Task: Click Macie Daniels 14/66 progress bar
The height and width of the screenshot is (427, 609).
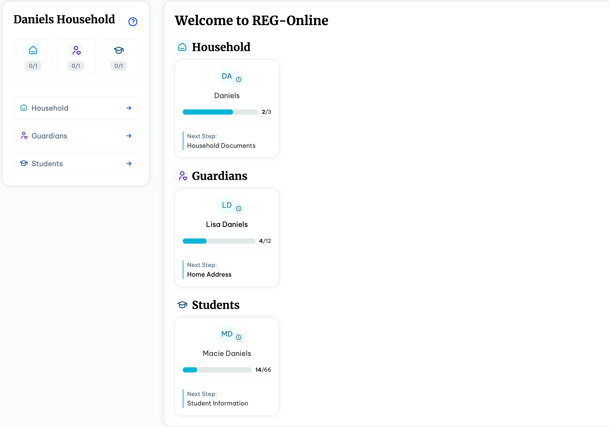Action: (x=217, y=370)
